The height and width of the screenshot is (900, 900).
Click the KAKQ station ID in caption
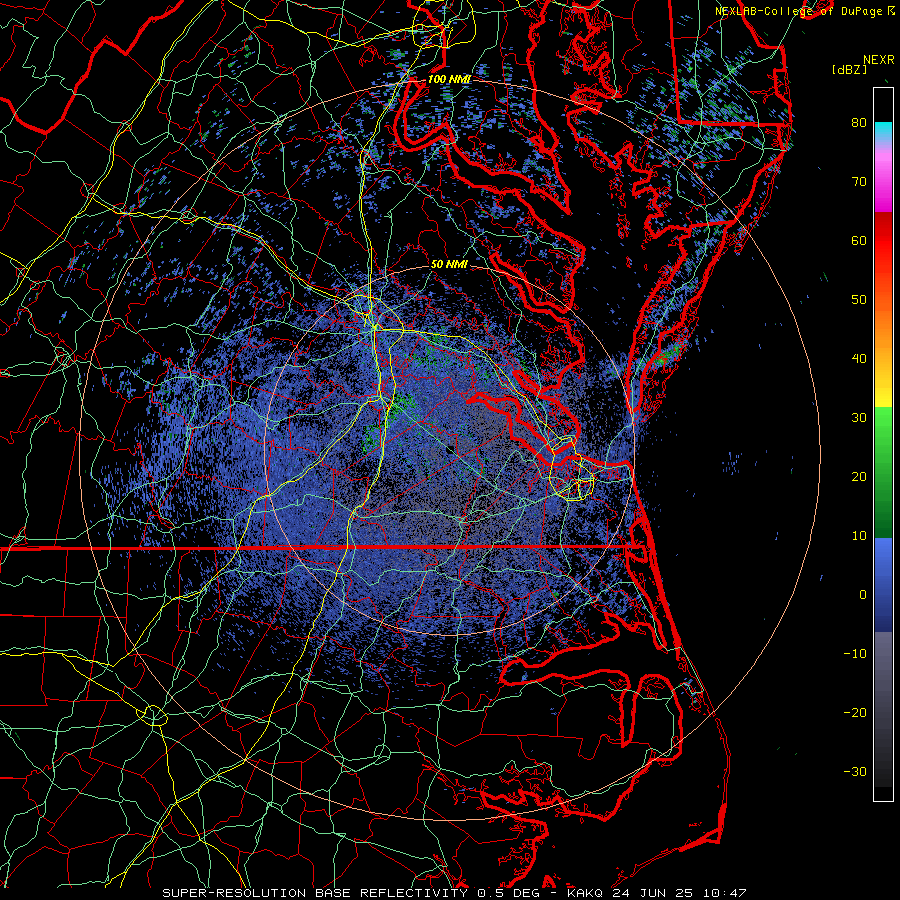585,893
